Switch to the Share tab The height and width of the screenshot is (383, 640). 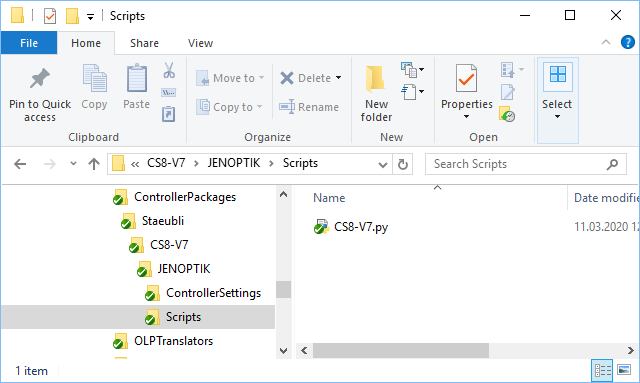click(x=144, y=43)
